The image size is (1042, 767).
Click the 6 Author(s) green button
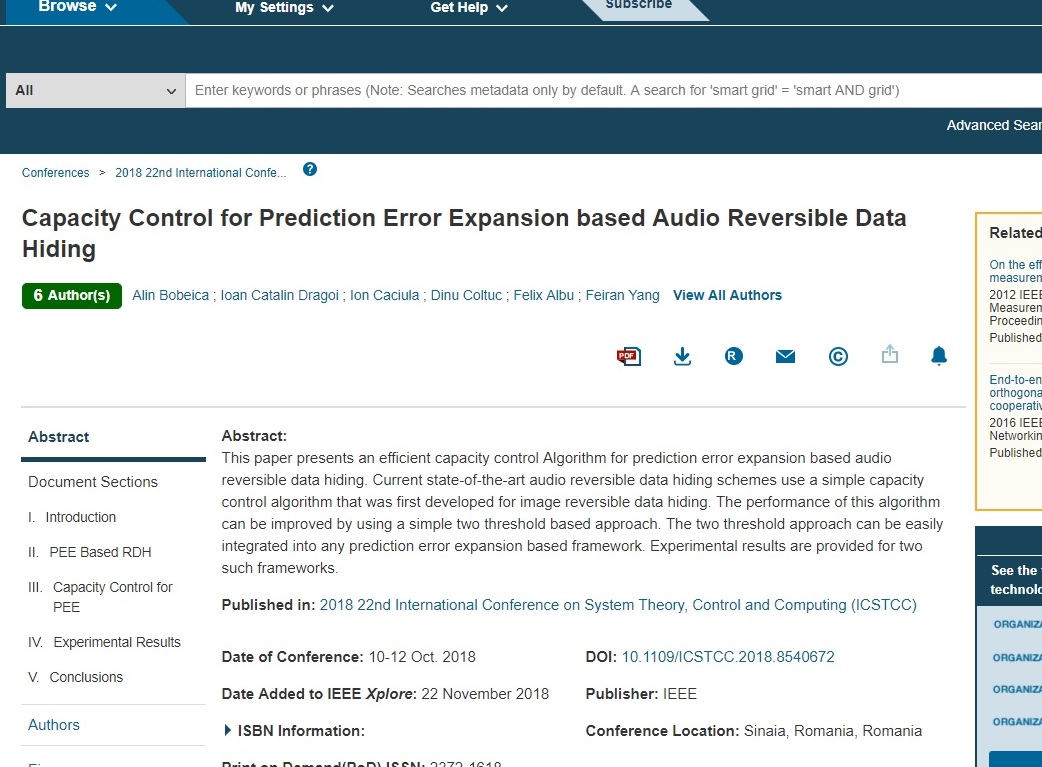[72, 296]
